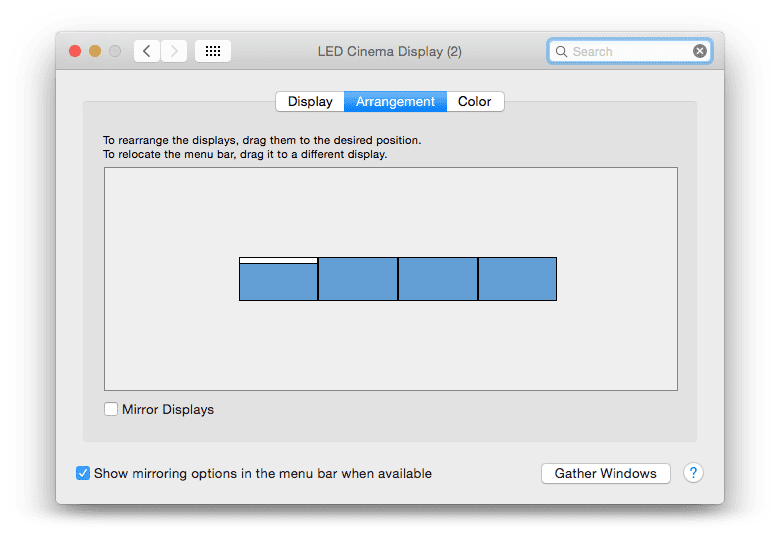Viewport: 780px width, 536px height.
Task: Close the window with the red button
Action: [75, 51]
